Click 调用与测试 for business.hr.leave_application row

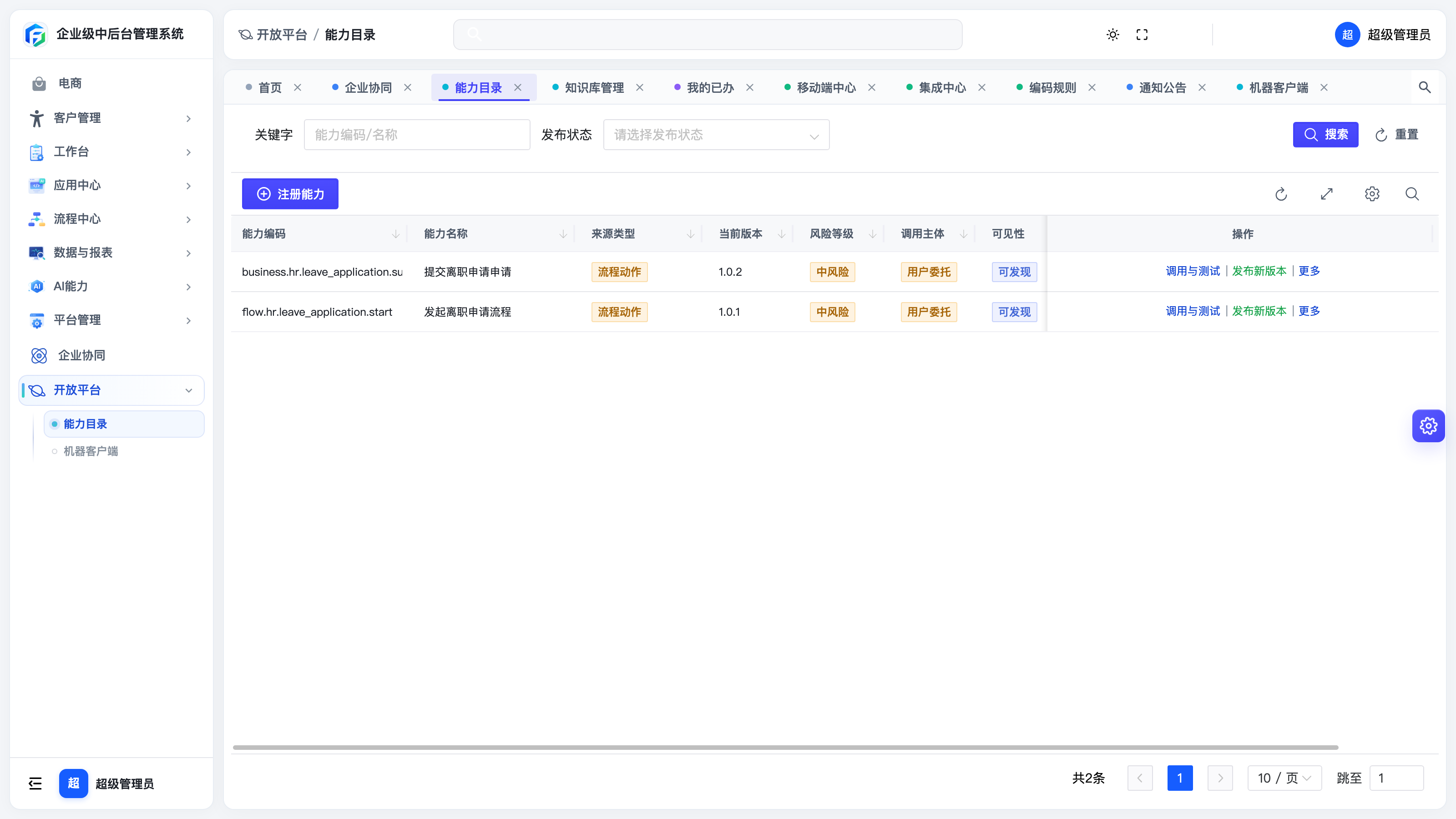tap(1193, 271)
